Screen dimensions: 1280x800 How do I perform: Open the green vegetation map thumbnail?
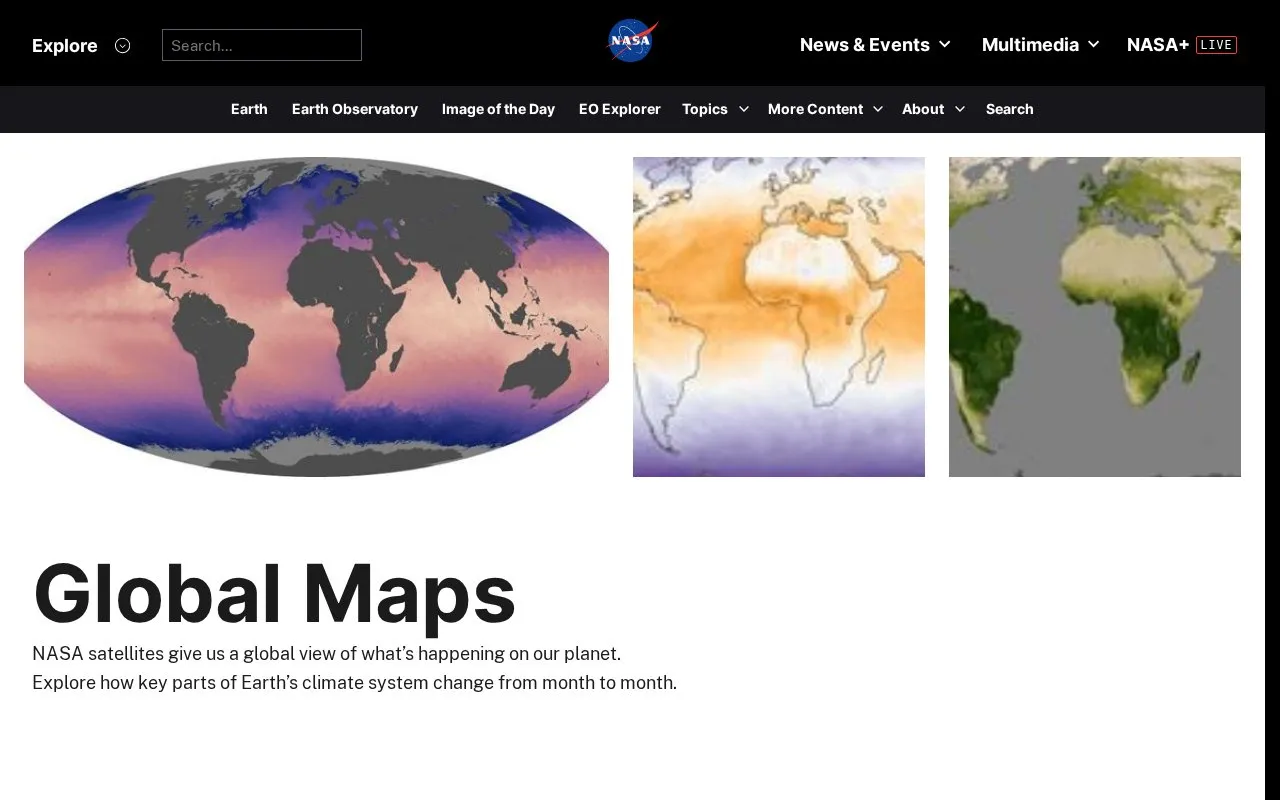(x=1095, y=317)
